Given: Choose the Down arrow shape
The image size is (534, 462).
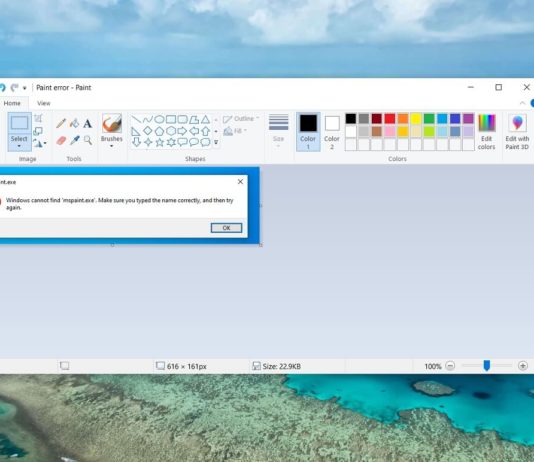Looking at the screenshot, I should coord(136,142).
